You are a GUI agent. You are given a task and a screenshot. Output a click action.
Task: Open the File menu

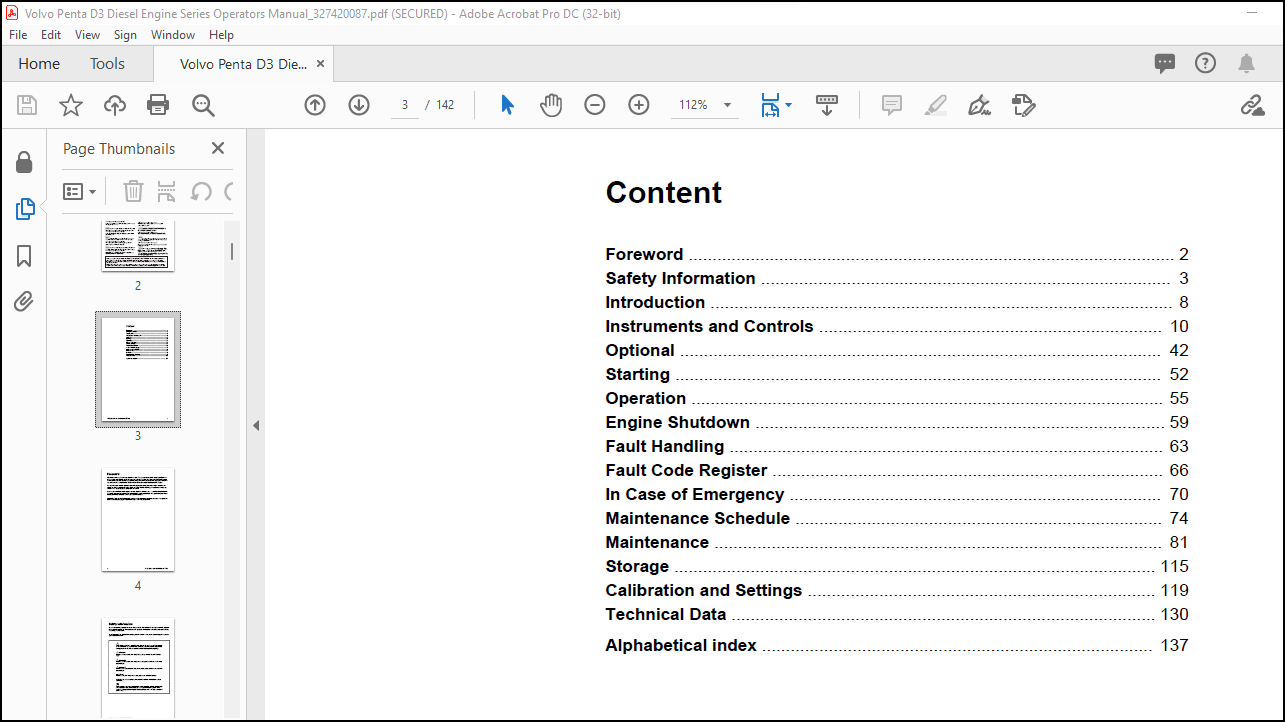pos(18,35)
